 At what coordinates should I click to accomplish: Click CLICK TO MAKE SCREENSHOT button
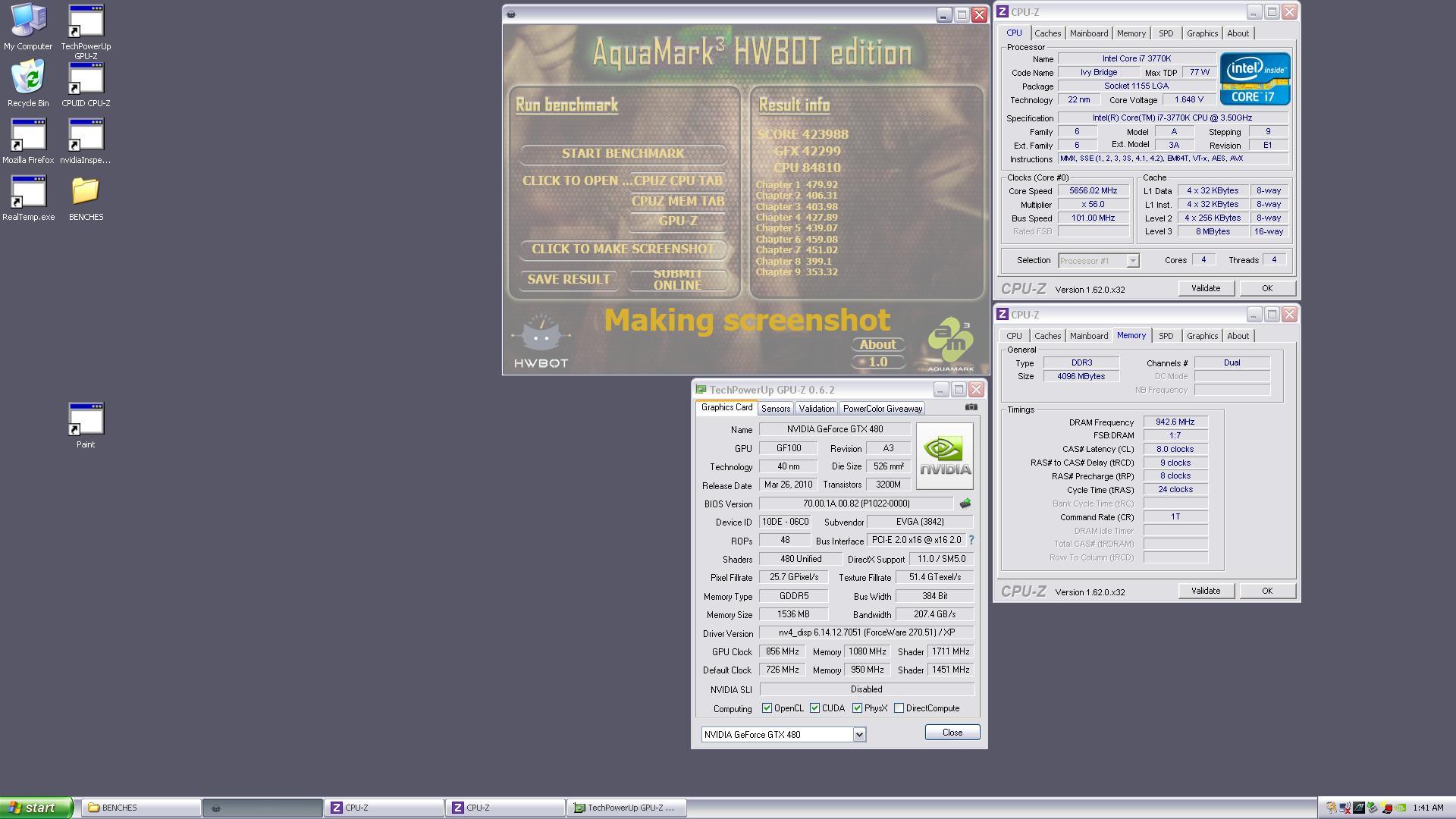coord(623,249)
